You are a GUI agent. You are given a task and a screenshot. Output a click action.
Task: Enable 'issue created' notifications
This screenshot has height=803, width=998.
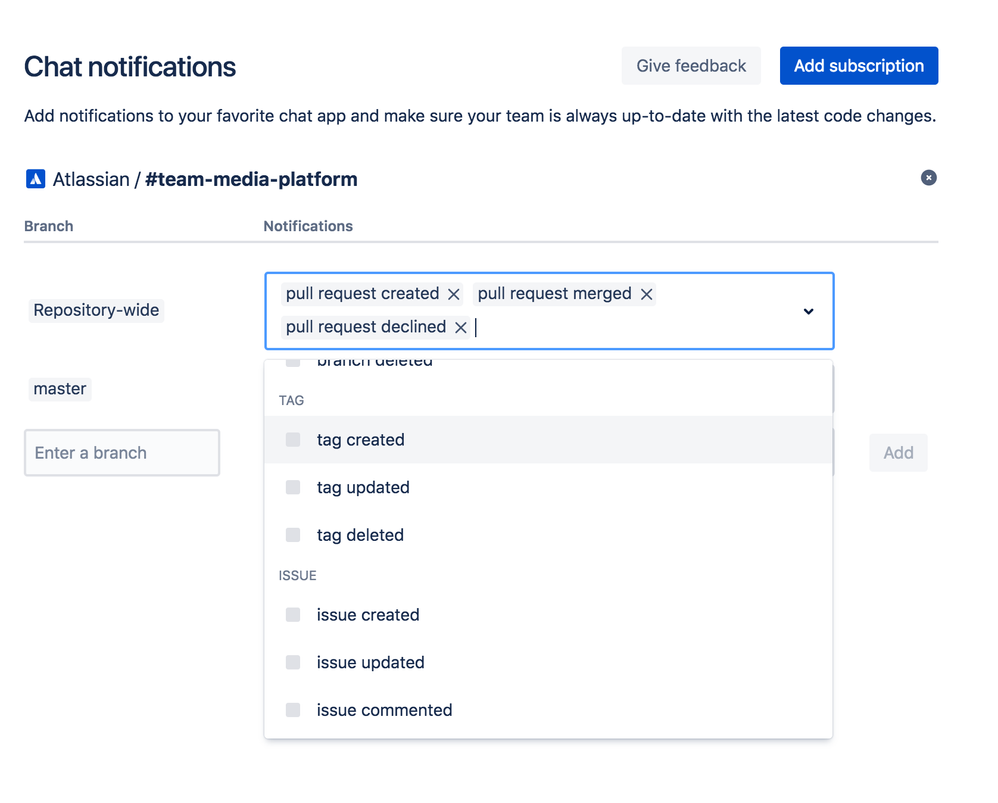(293, 615)
